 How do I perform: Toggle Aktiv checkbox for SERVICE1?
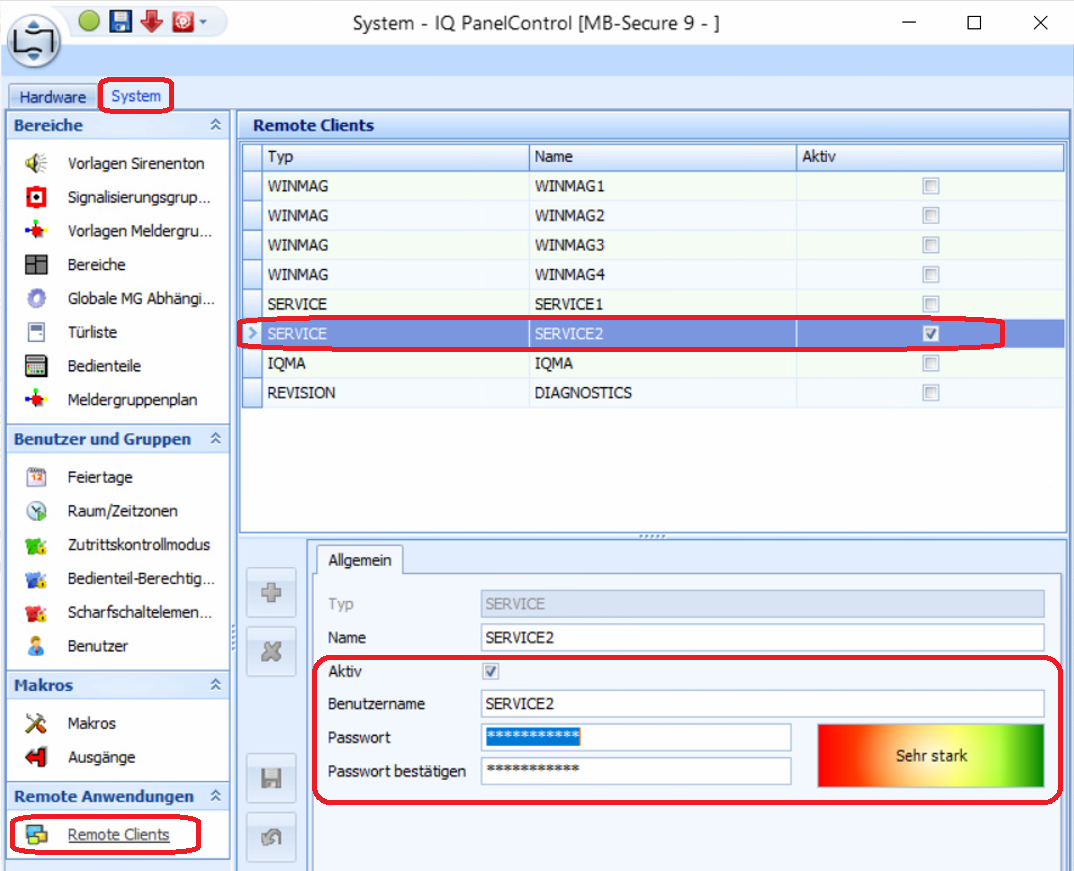(930, 303)
